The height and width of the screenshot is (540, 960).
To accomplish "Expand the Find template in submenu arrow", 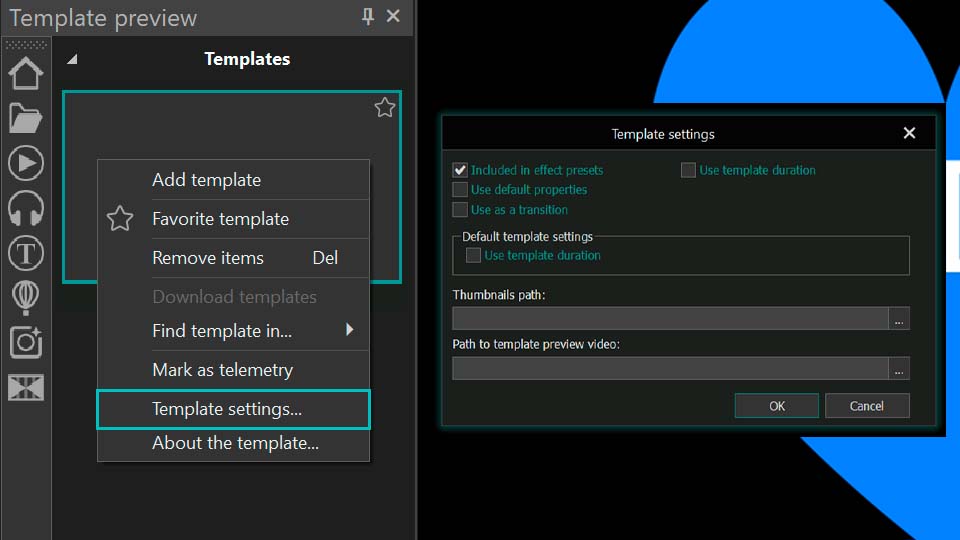I will (350, 330).
